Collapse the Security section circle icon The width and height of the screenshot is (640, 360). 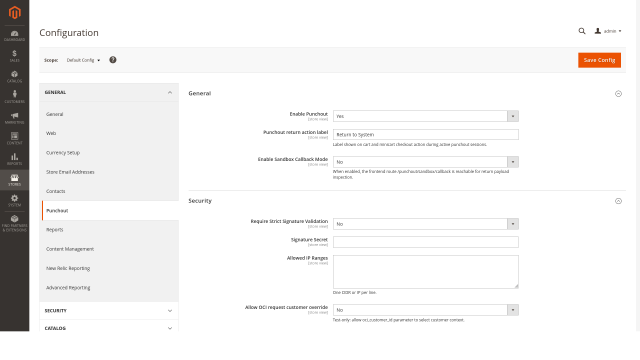tap(618, 201)
